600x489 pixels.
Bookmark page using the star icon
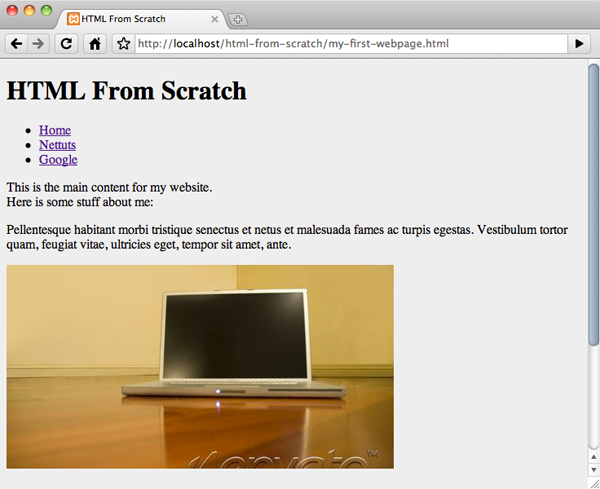tap(124, 44)
